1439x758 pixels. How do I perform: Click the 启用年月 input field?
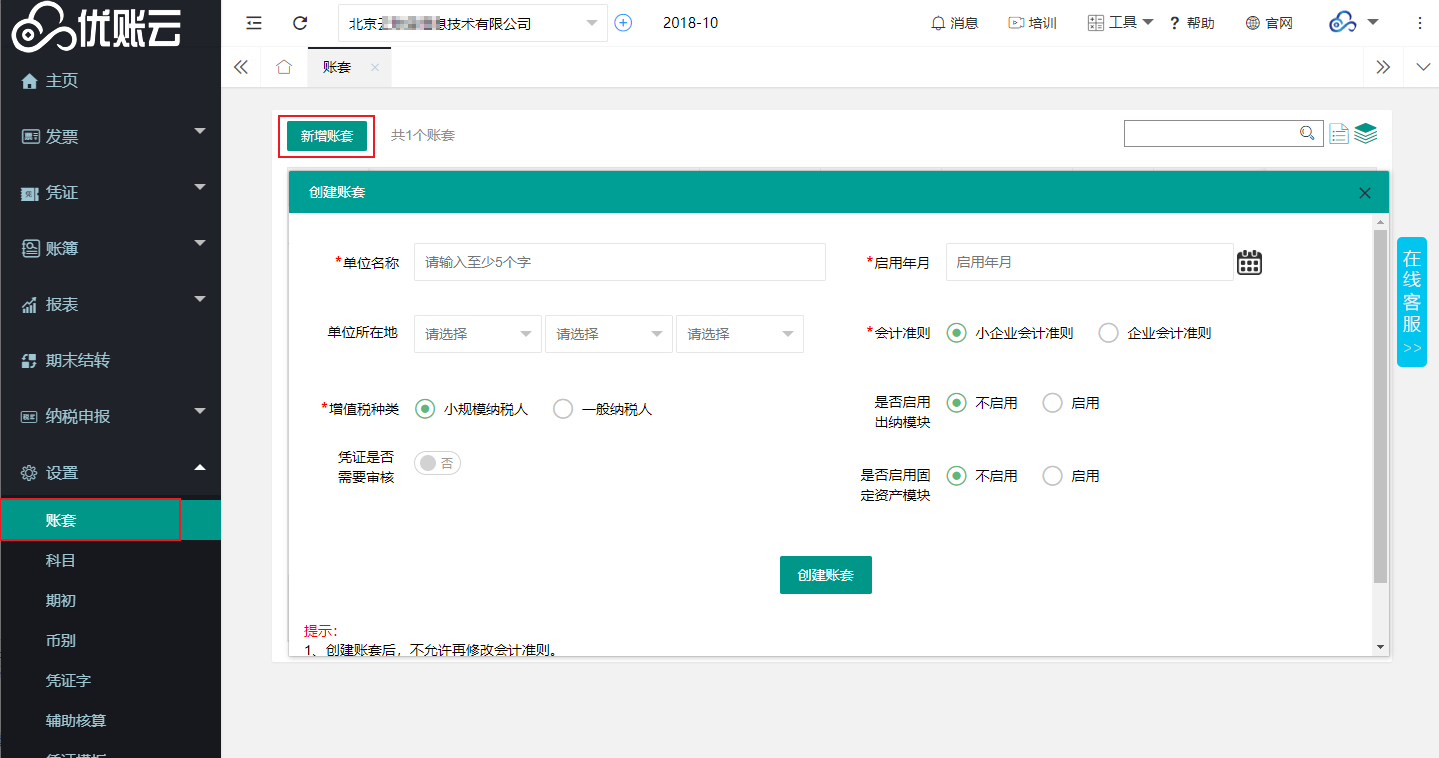(x=1089, y=262)
